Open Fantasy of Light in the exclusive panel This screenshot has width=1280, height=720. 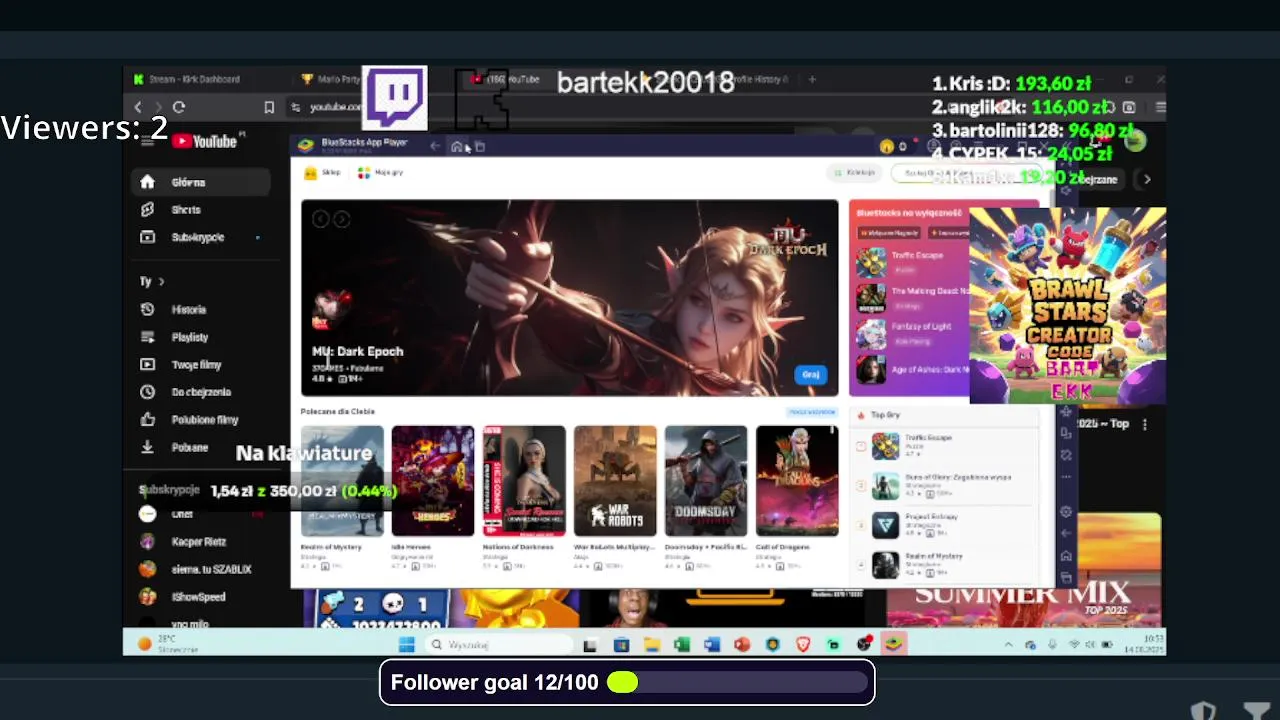click(910, 333)
